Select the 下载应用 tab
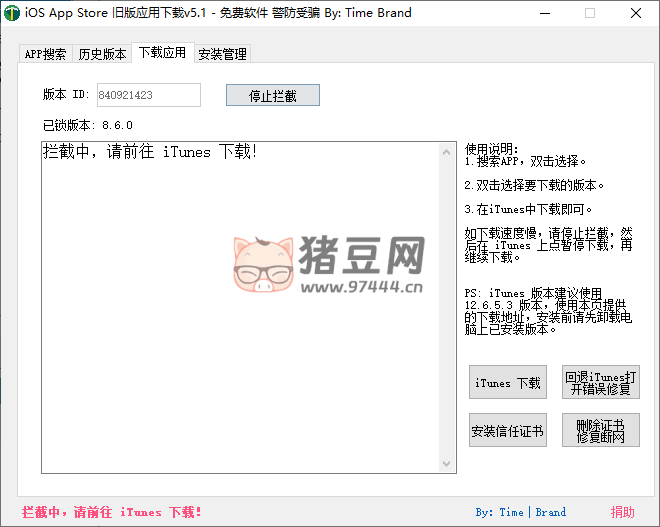Screen dimensions: 660x527 (x=162, y=53)
